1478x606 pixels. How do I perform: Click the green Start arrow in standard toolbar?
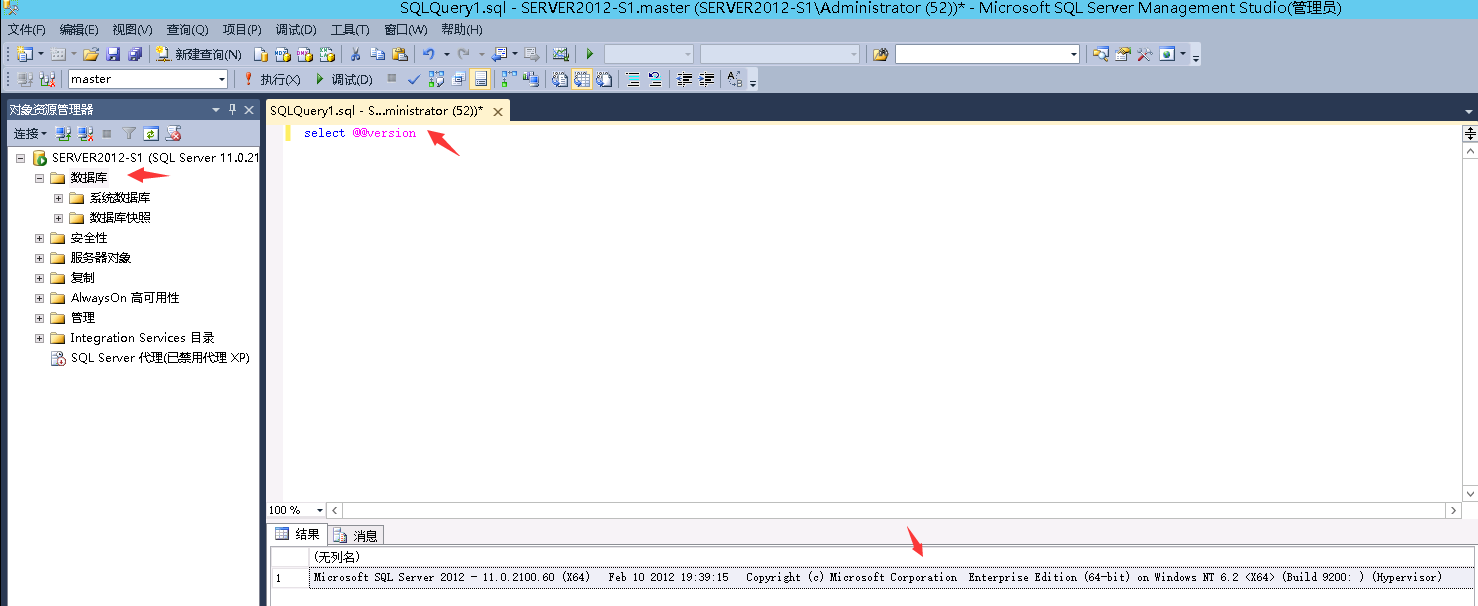[x=590, y=54]
